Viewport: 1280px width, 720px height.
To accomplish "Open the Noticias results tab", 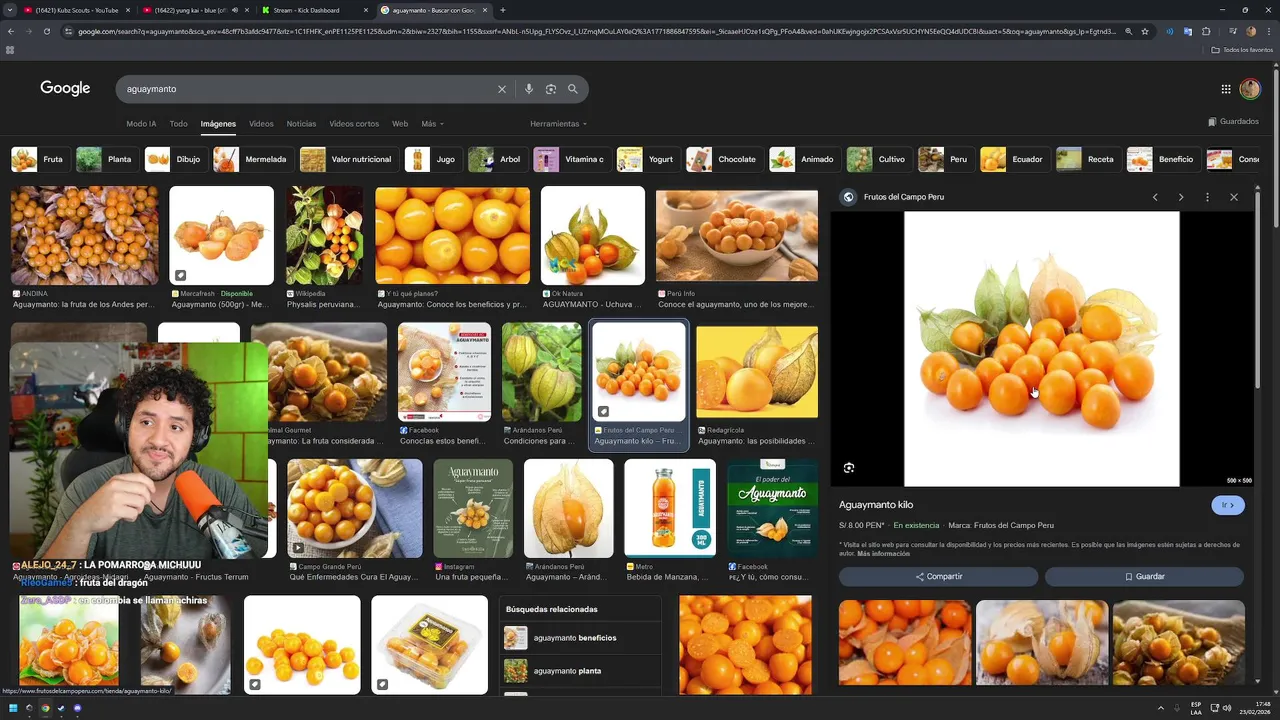I will coord(301,124).
